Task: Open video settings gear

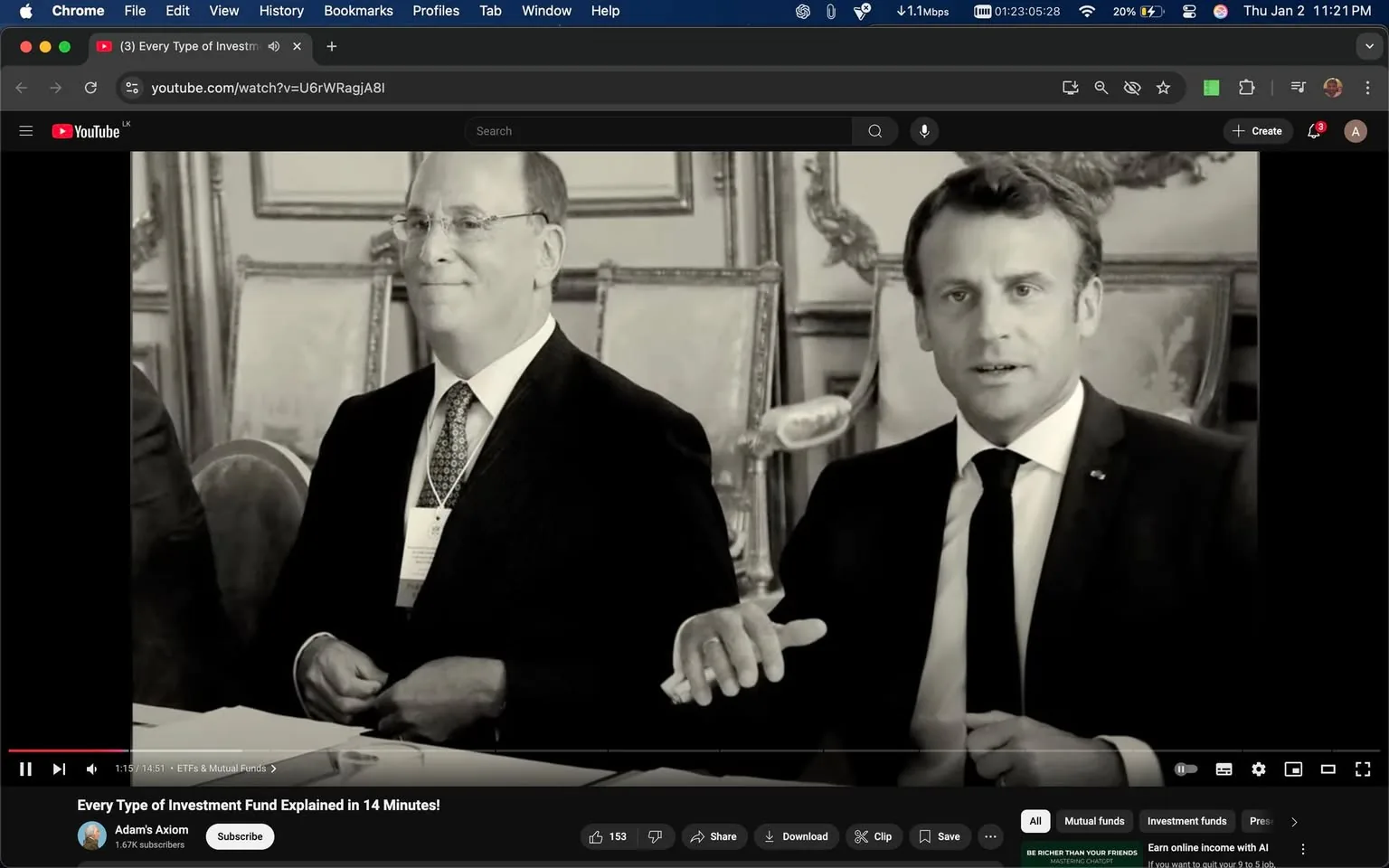Action: pos(1258,769)
